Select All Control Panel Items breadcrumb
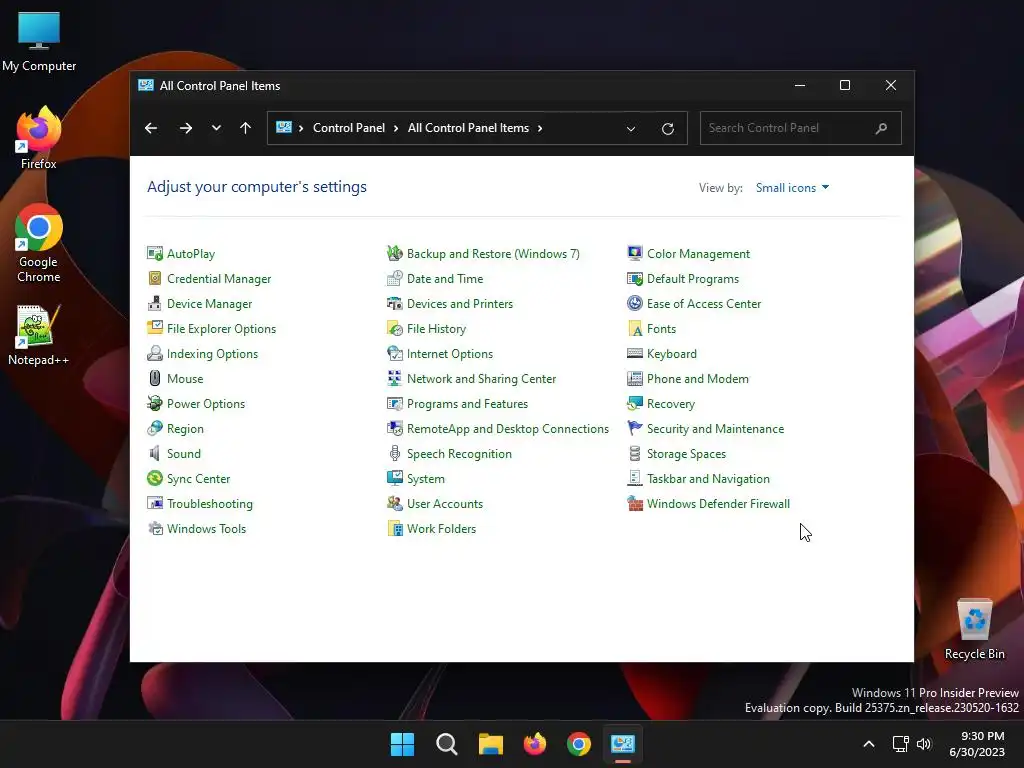 pos(468,128)
